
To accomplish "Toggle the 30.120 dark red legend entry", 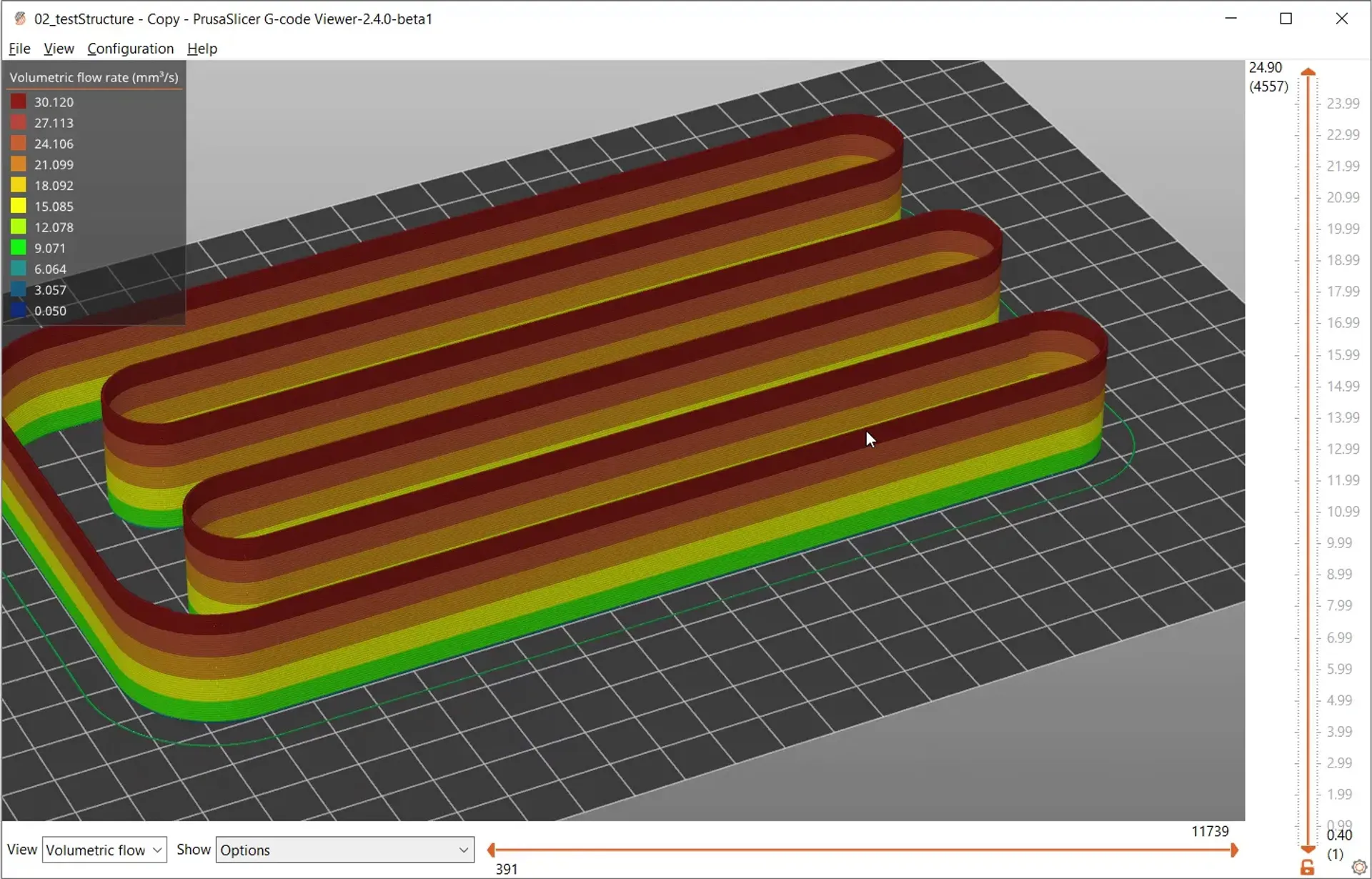I will 19,102.
